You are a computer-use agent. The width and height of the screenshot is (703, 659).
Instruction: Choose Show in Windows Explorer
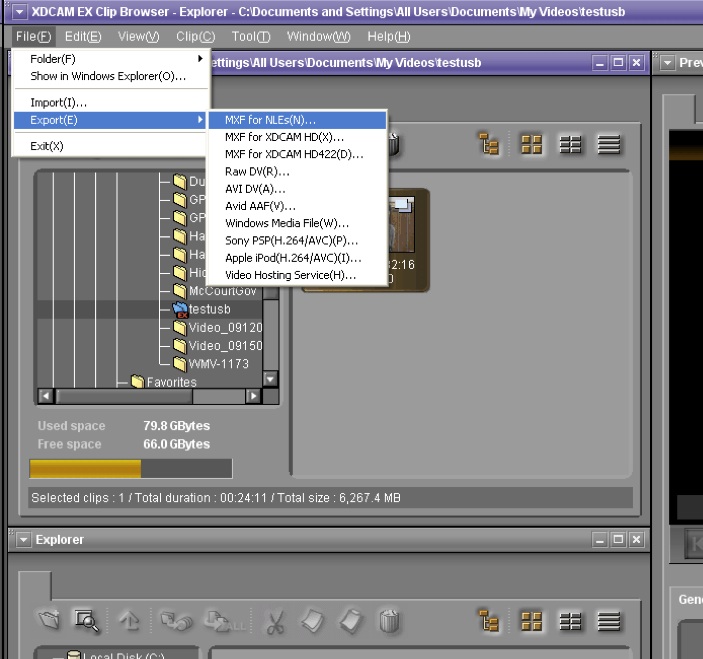pyautogui.click(x=110, y=76)
